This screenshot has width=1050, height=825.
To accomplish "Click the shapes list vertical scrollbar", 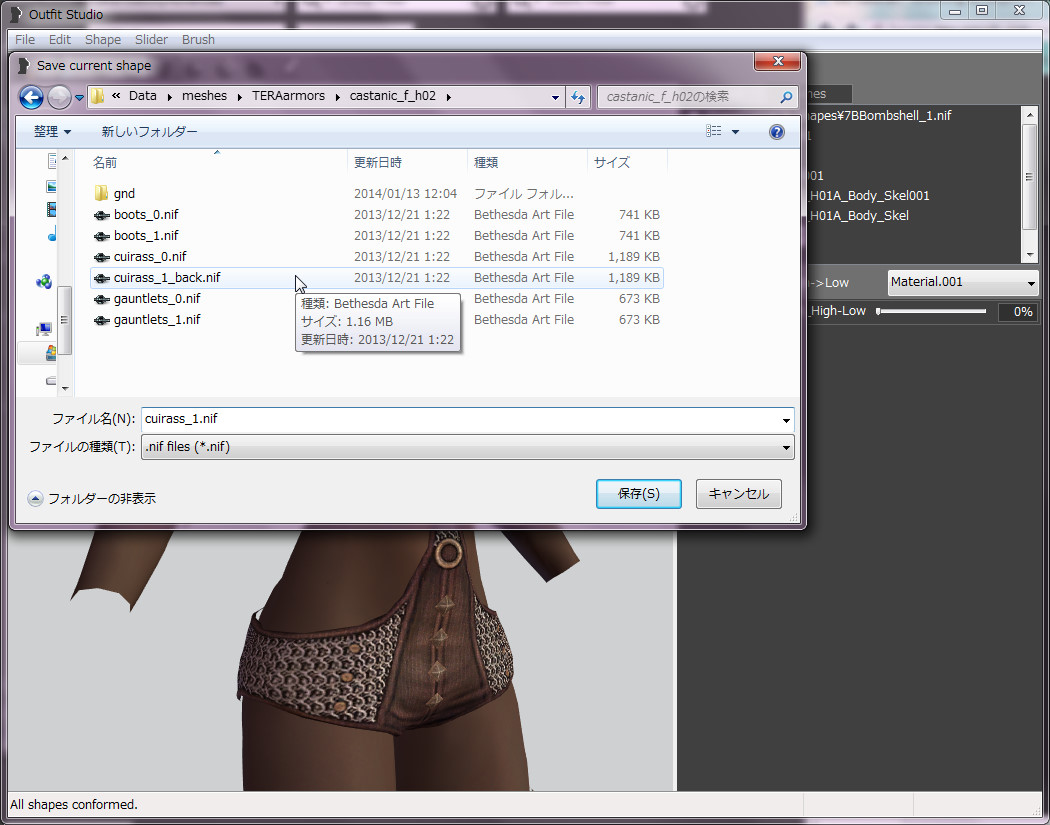I will pyautogui.click(x=1030, y=184).
